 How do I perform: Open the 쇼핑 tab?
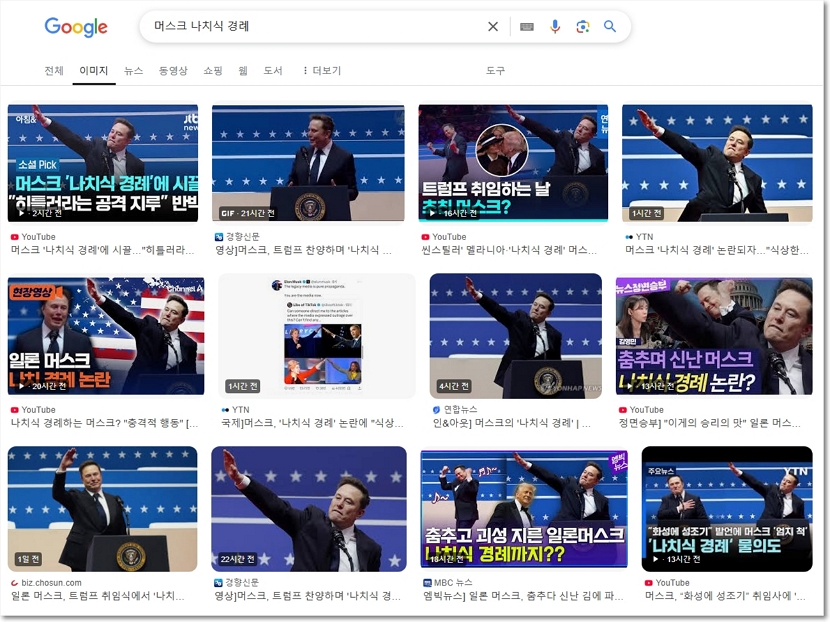pyautogui.click(x=213, y=70)
